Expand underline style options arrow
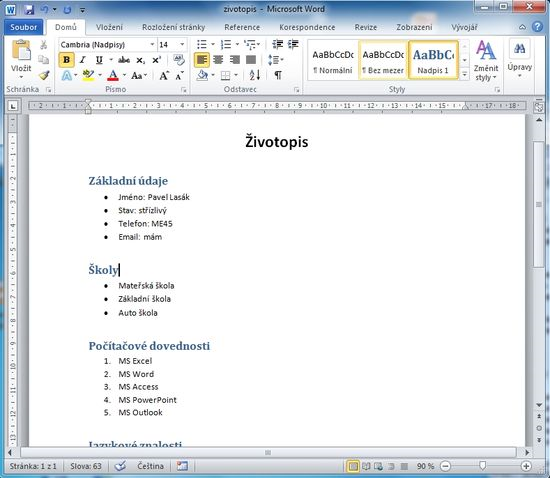Viewport: 550px width, 478px height. (x=110, y=60)
